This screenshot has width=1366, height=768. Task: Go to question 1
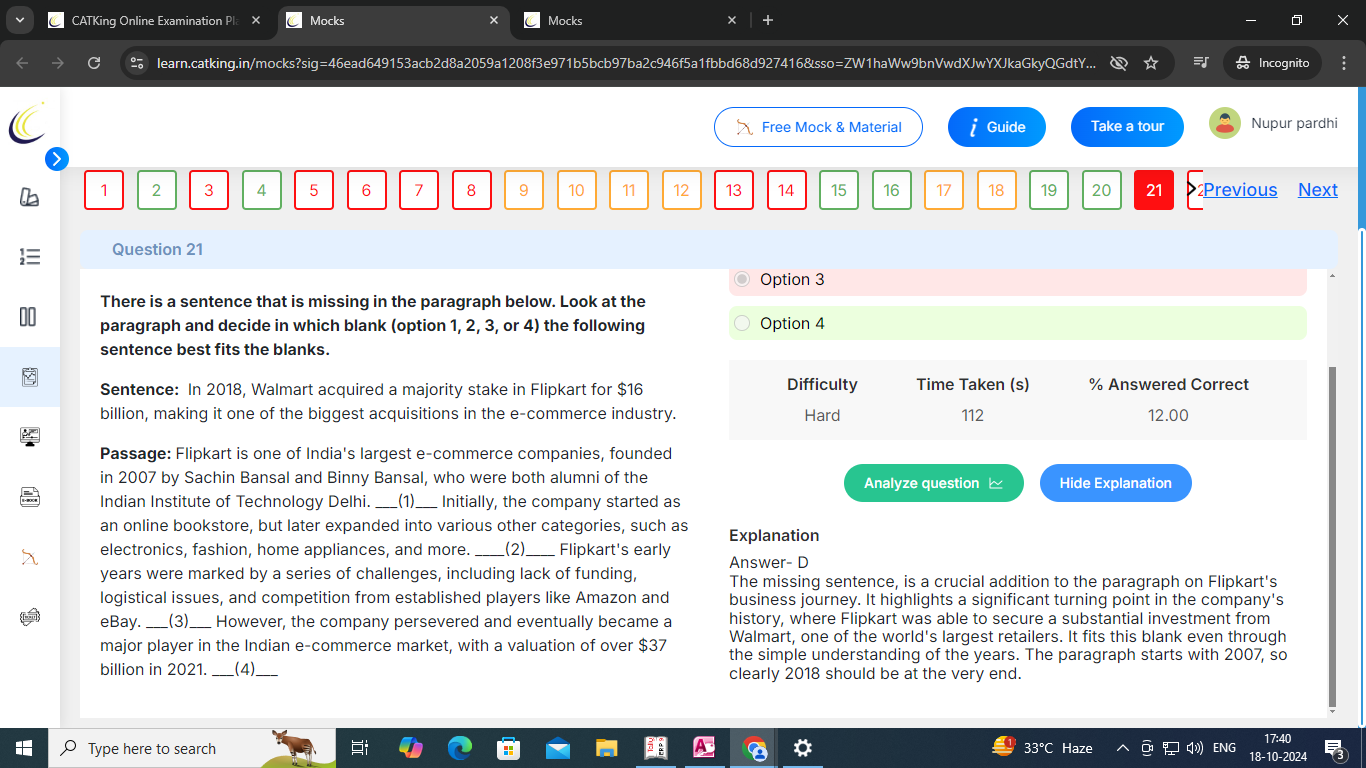pos(104,190)
